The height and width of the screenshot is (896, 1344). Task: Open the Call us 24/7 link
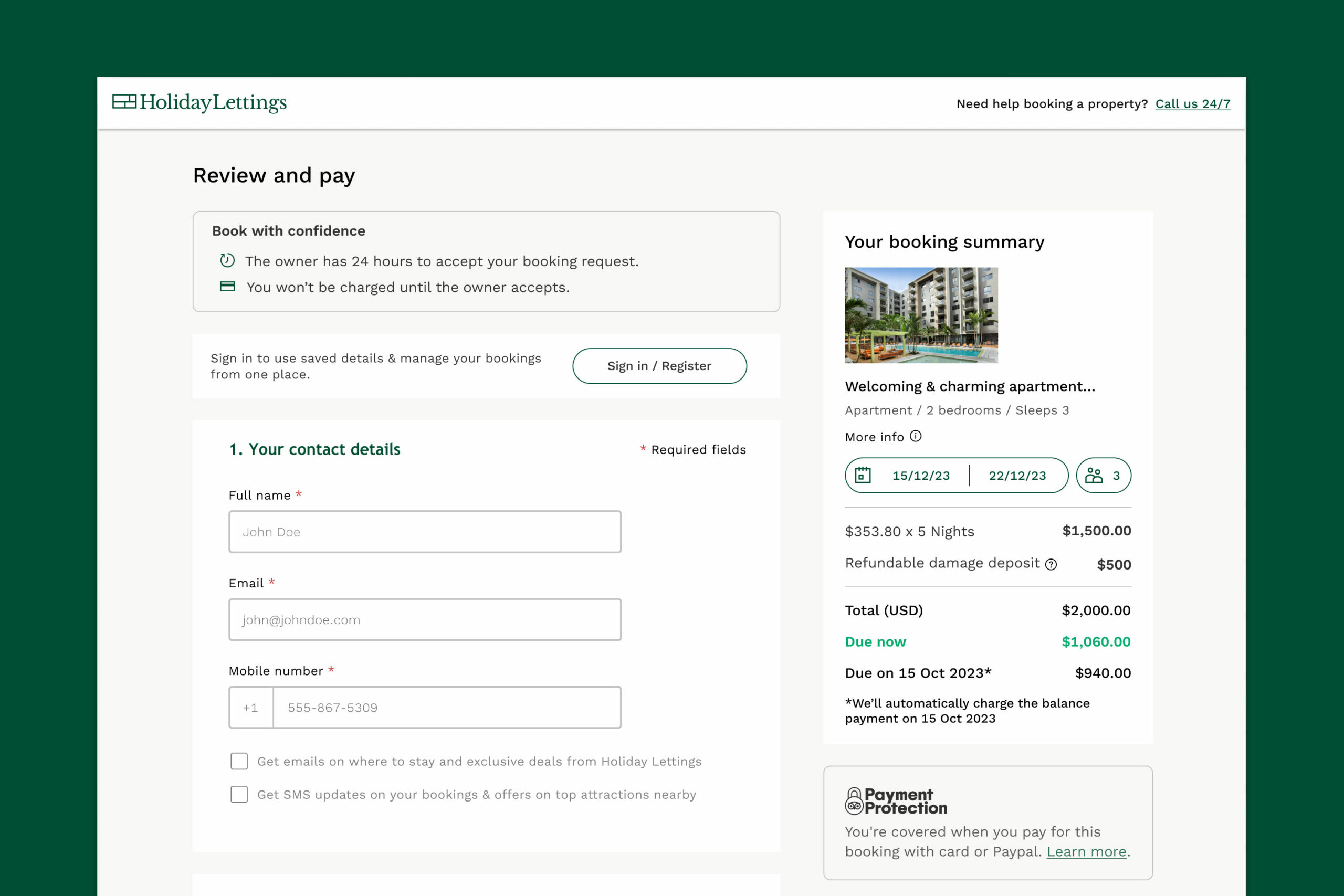click(x=1193, y=104)
